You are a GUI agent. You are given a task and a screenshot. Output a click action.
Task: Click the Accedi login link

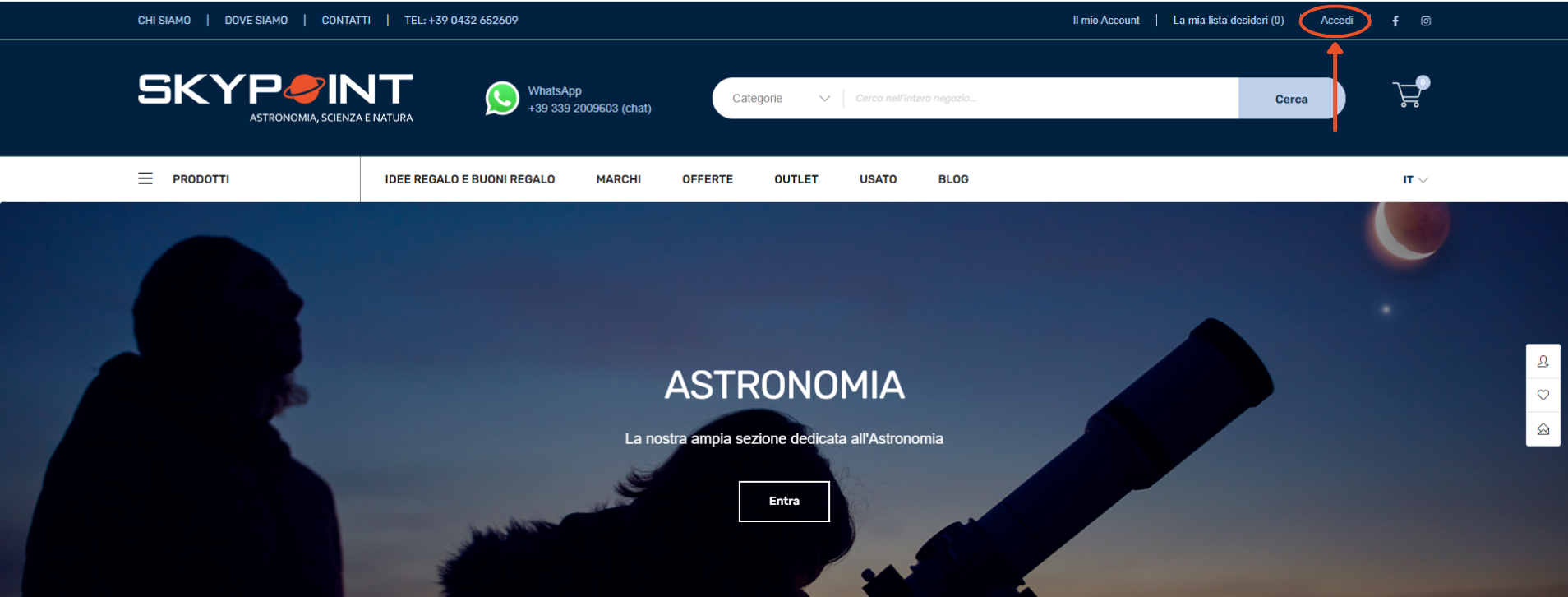pos(1336,21)
